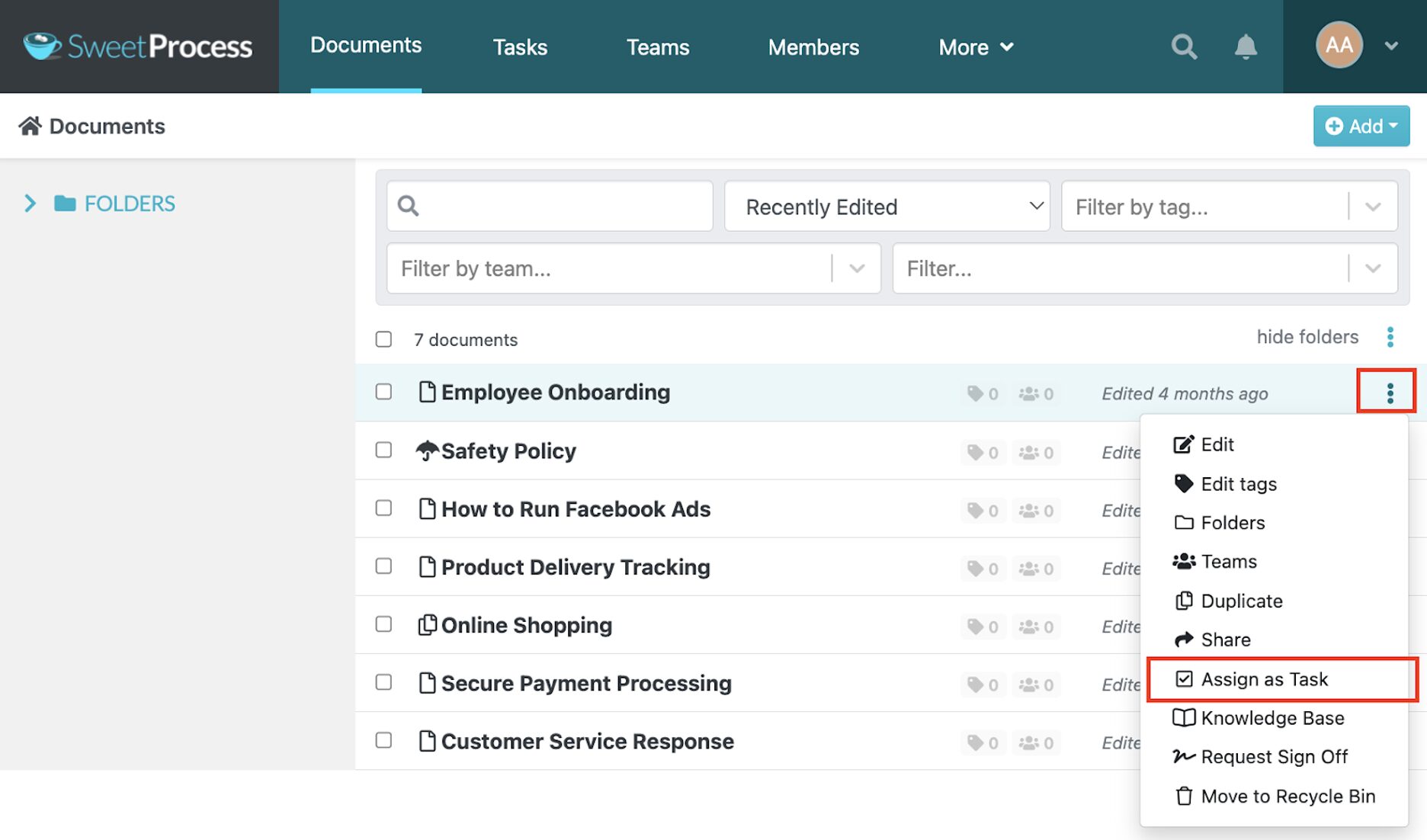Viewport: 1427px width, 840px height.
Task: Click the FOLDERS folder icon
Action: point(65,204)
